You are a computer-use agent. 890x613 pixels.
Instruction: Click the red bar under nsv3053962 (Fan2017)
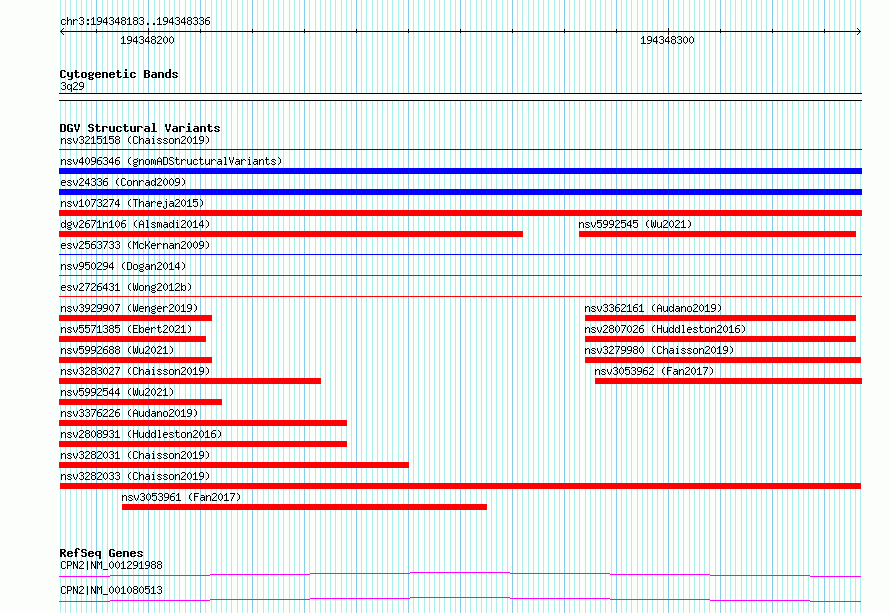coord(728,381)
